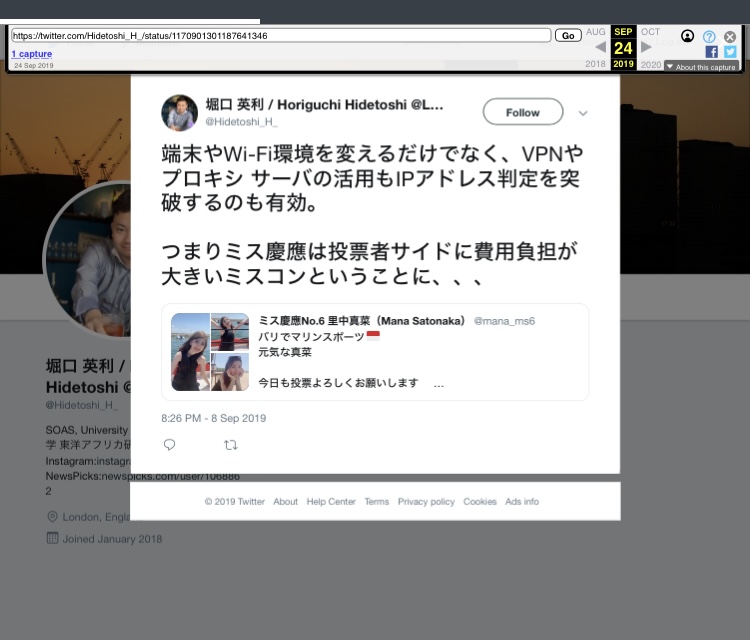Click tweet author's profile avatar
This screenshot has height=640, width=750.
pos(179,113)
